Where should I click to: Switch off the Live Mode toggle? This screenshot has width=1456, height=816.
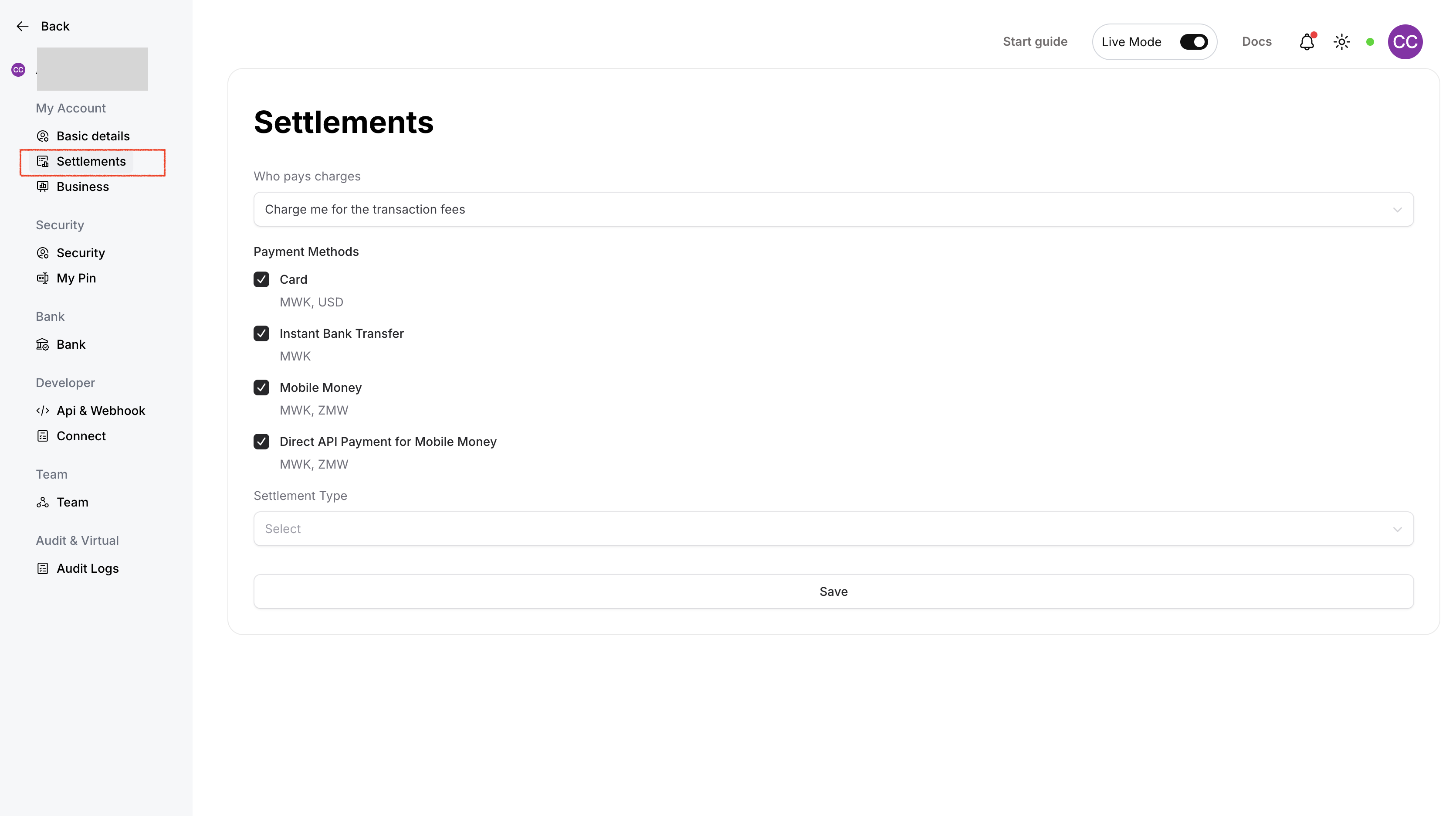(1193, 42)
